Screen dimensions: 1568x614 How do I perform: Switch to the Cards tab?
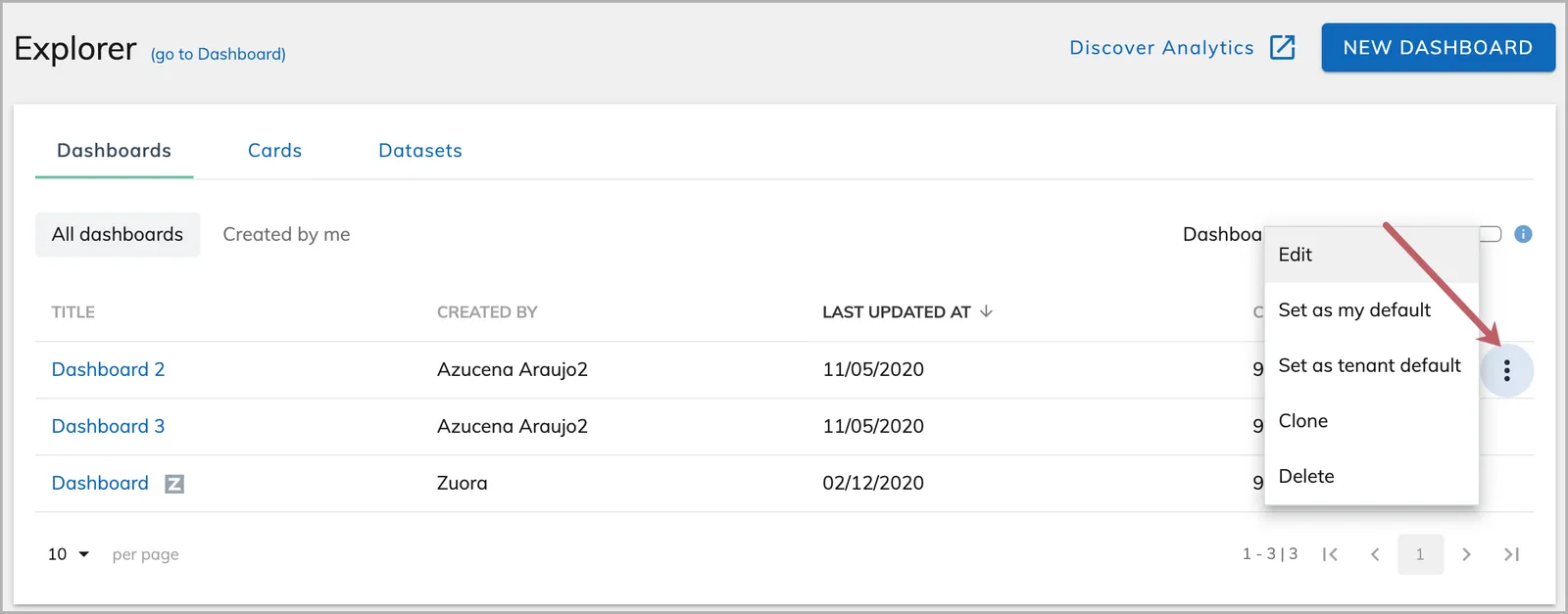pyautogui.click(x=274, y=151)
